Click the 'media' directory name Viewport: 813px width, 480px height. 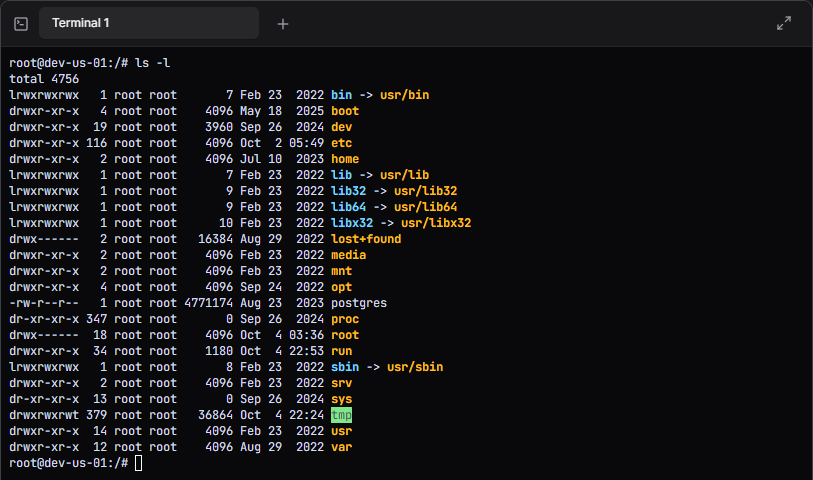348,255
